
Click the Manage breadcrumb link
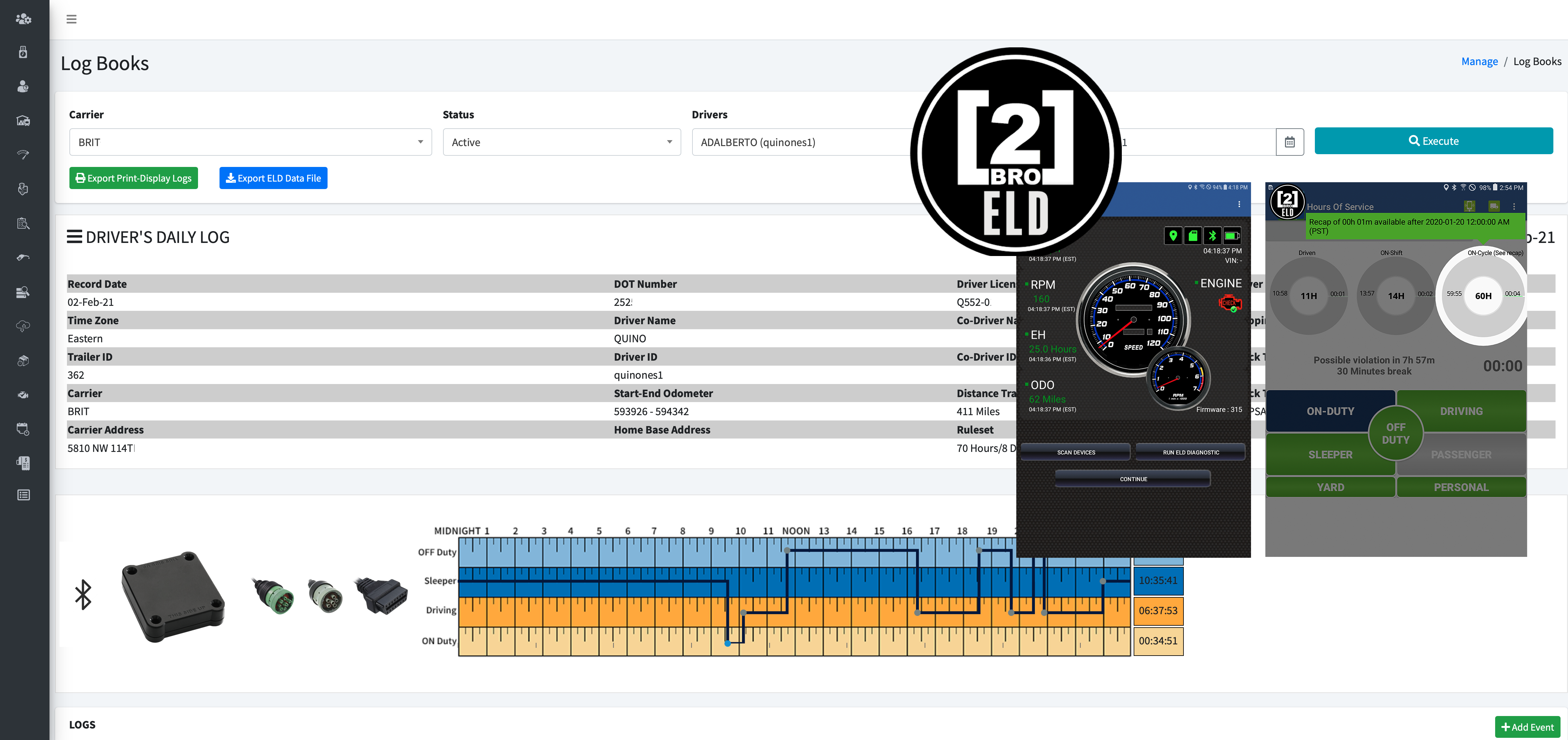pos(1479,62)
